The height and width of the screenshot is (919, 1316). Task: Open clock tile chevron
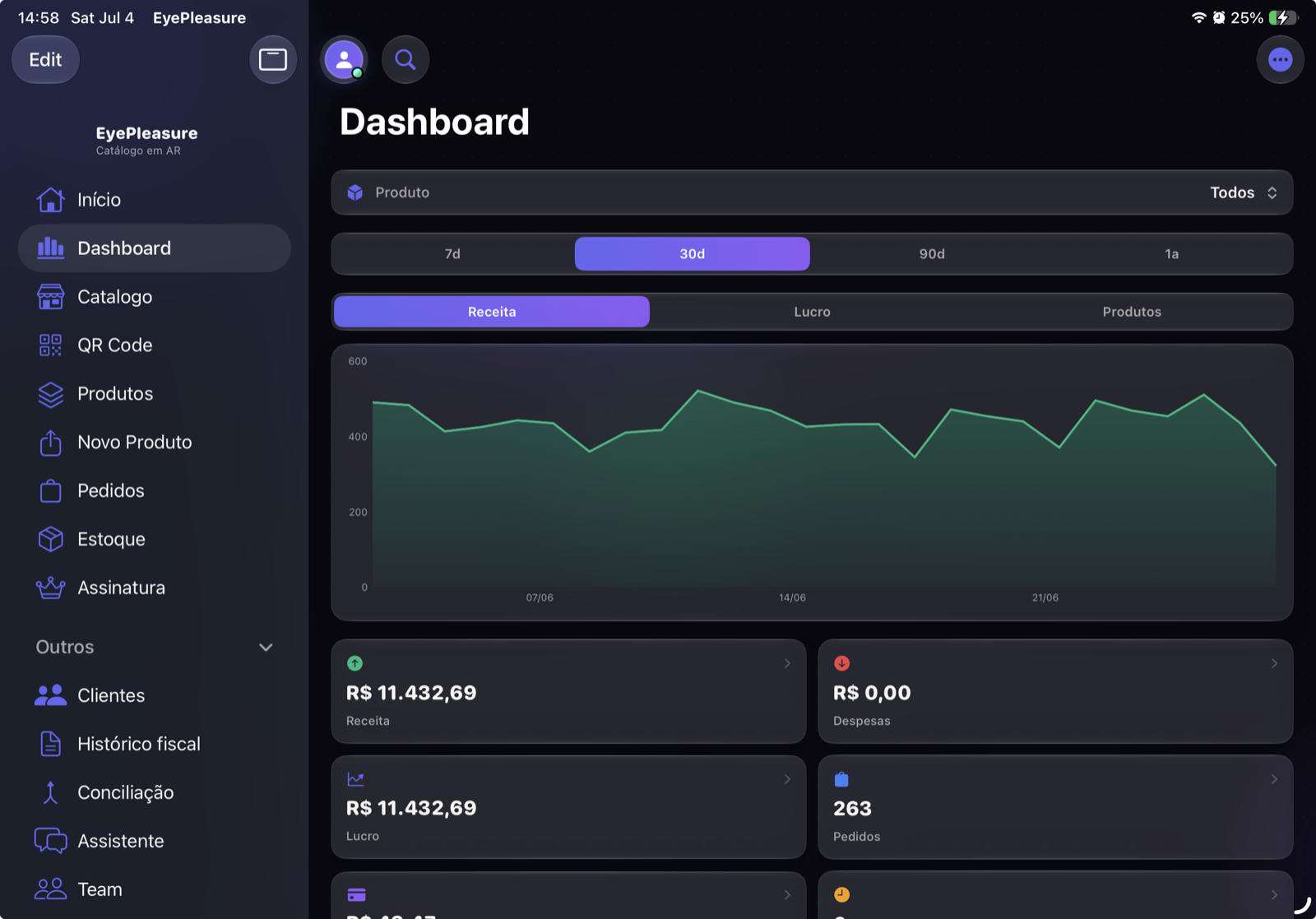tap(1274, 894)
